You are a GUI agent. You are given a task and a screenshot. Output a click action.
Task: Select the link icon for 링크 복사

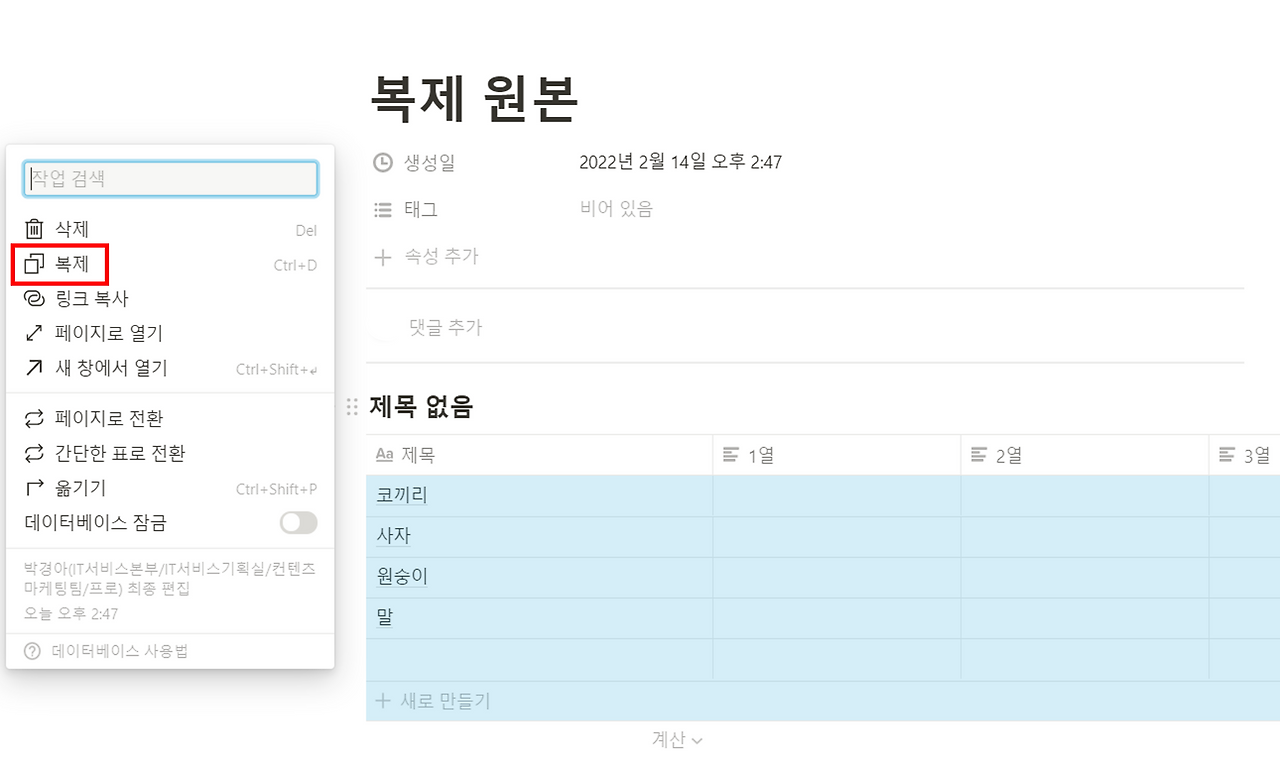click(33, 298)
